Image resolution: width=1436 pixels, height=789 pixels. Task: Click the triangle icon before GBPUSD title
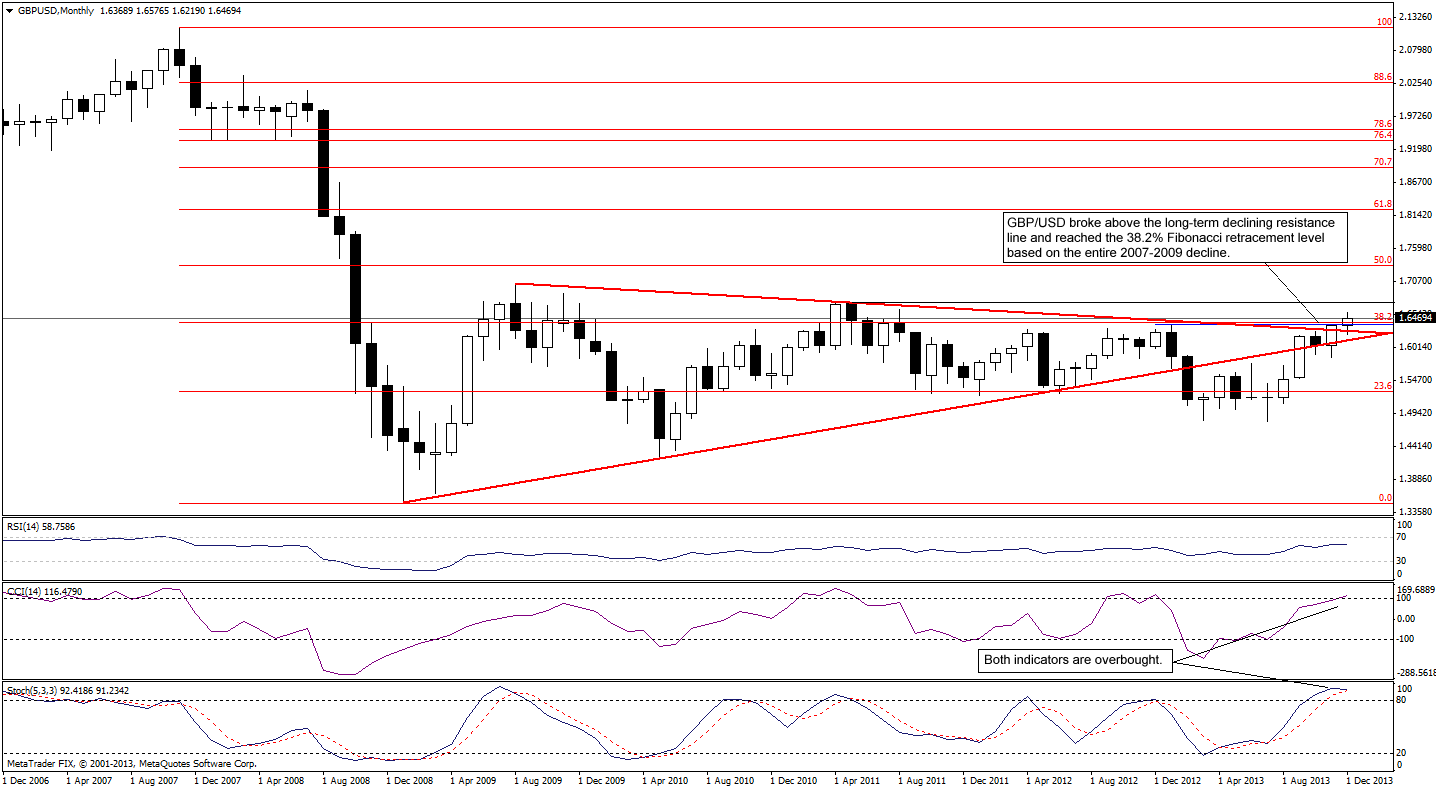[x=8, y=10]
